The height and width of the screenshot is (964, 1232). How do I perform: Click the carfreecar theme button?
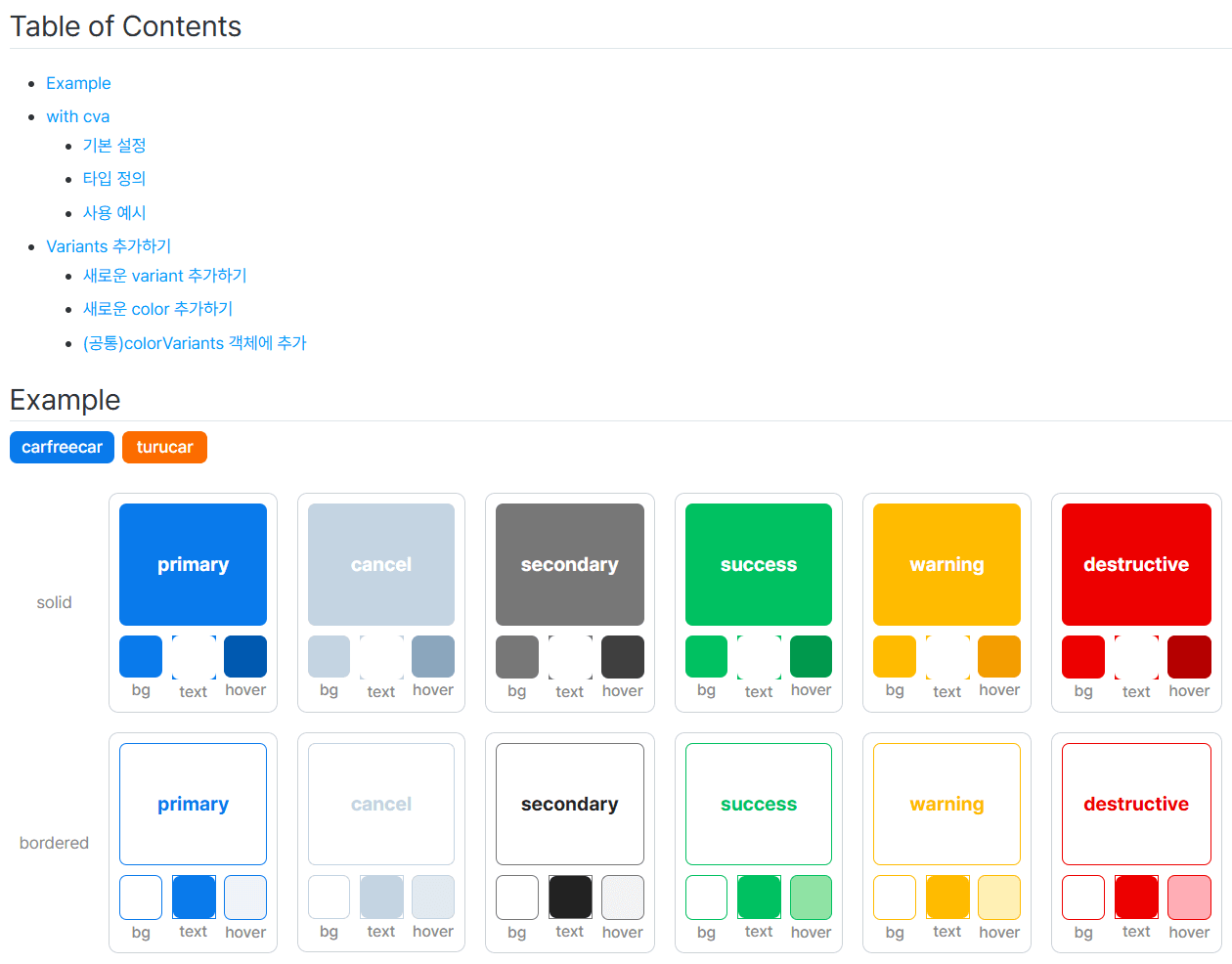click(x=62, y=447)
